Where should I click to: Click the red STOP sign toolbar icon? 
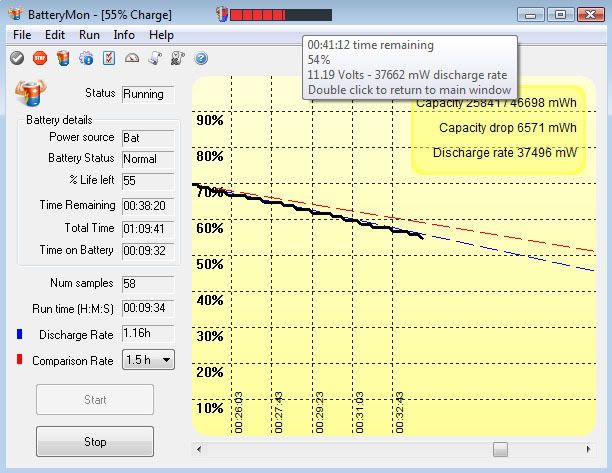(x=40, y=59)
